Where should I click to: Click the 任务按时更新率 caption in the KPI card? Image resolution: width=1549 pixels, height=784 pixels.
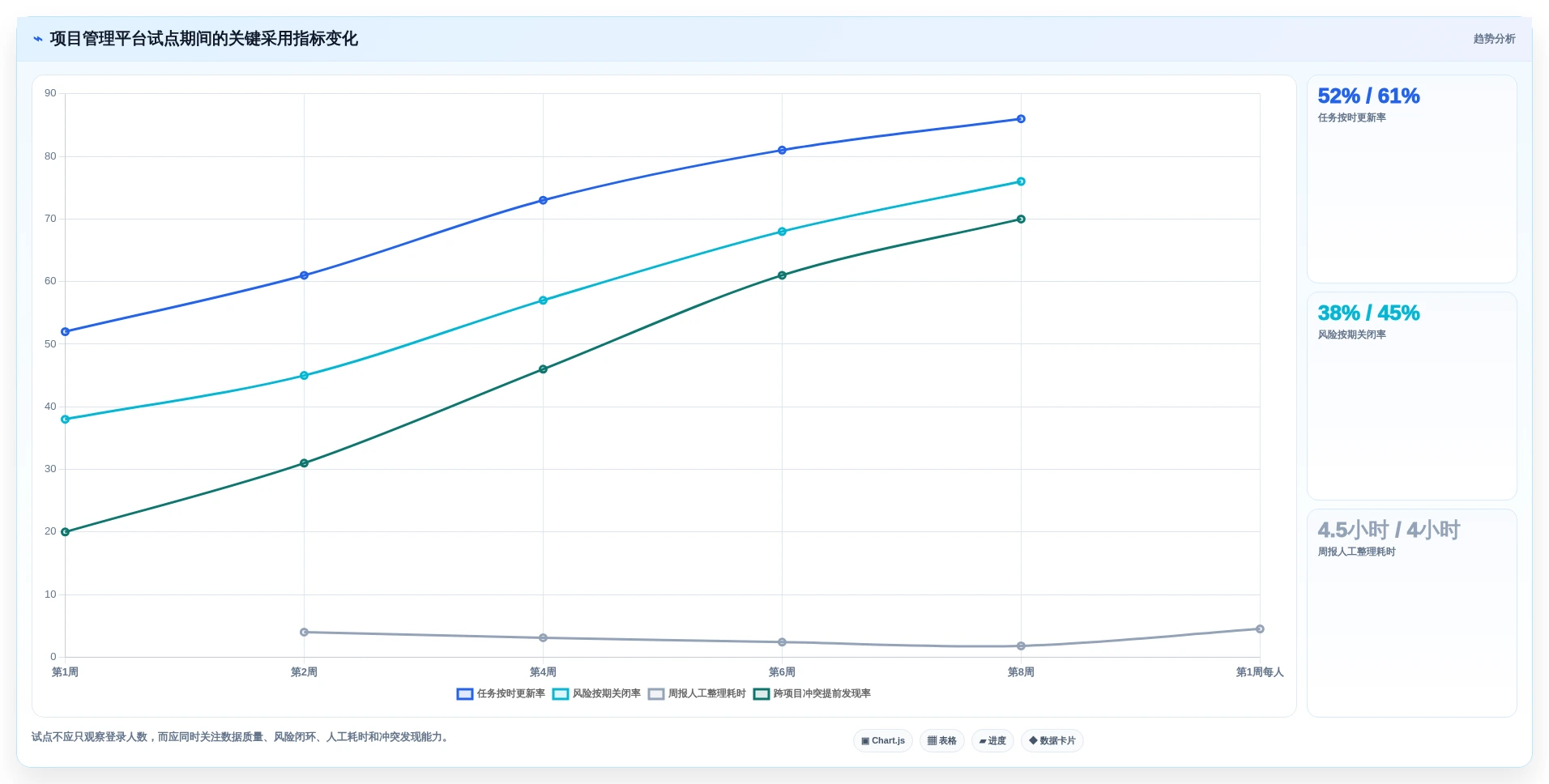(x=1351, y=118)
